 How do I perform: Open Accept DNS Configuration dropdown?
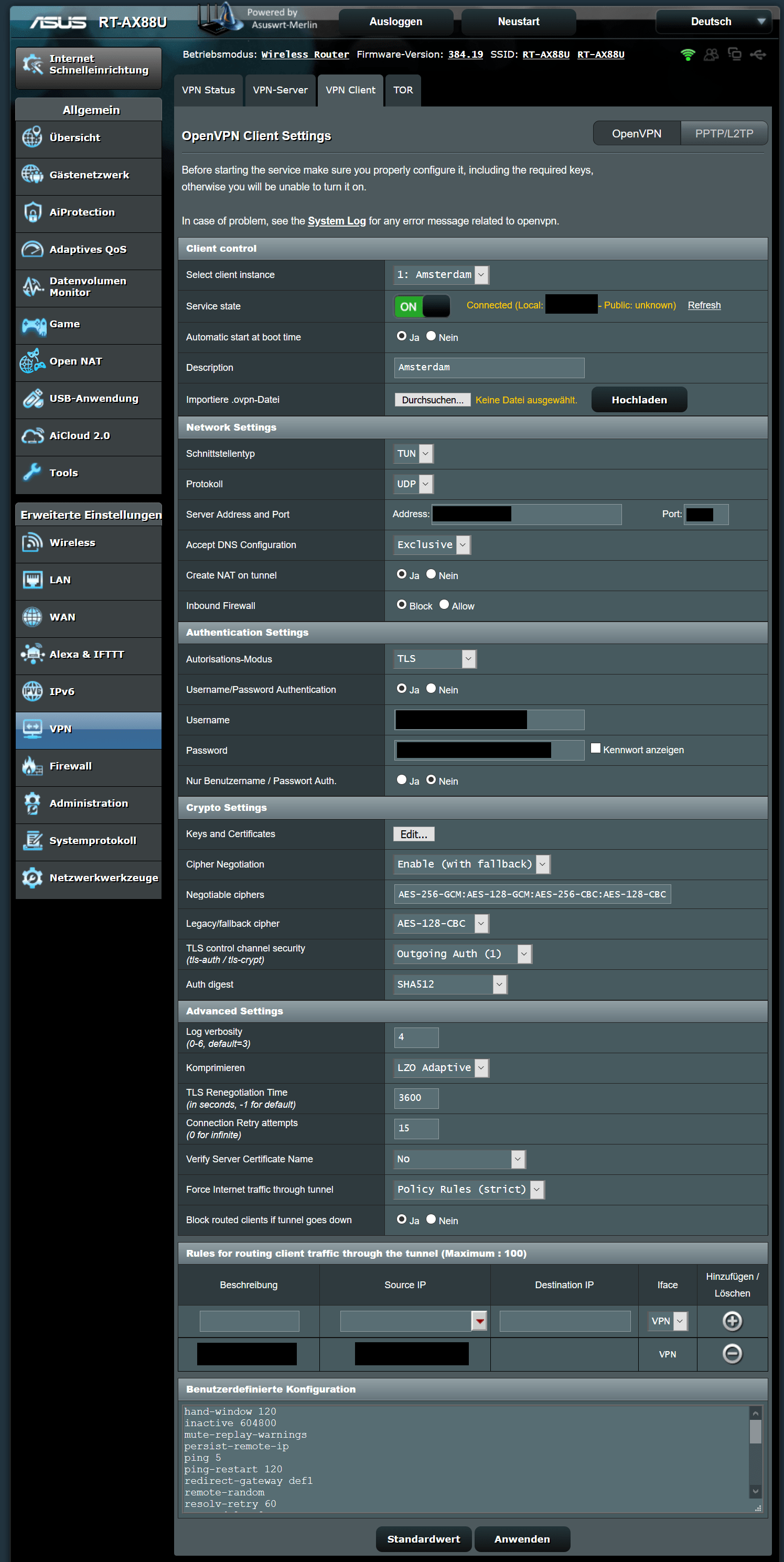[432, 544]
